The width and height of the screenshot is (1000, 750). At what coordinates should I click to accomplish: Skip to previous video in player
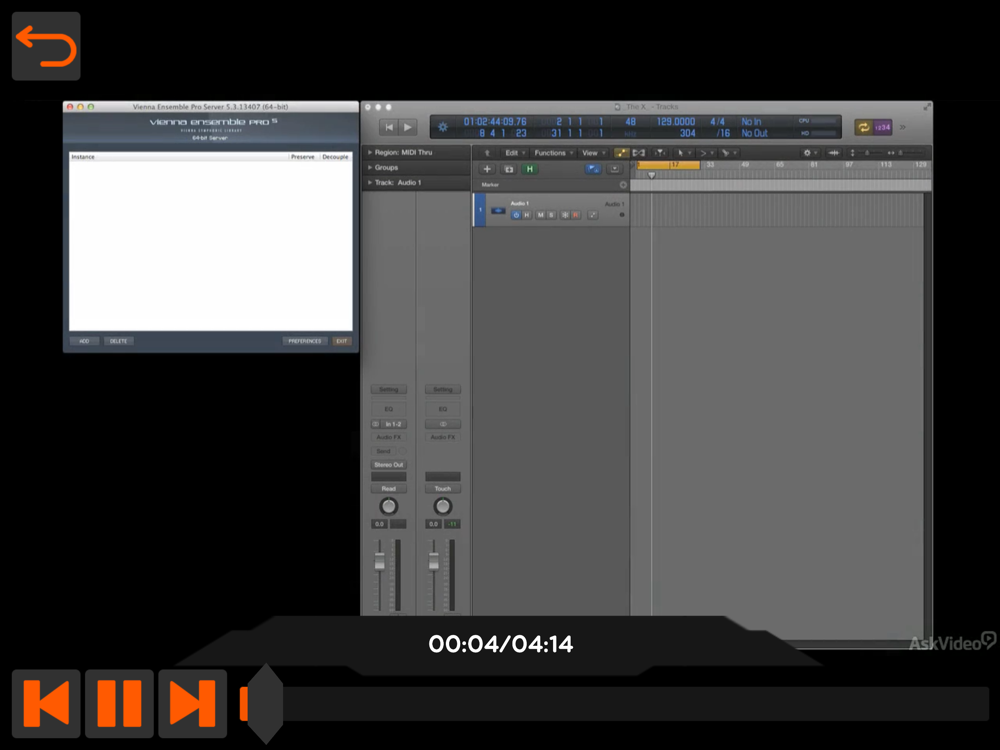point(46,703)
